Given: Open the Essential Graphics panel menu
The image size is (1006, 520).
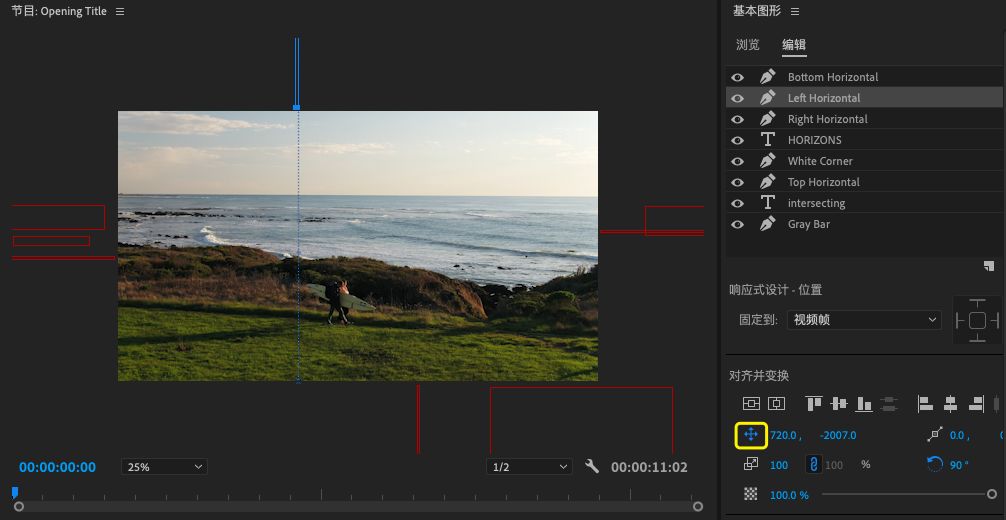Looking at the screenshot, I should click(x=795, y=12).
